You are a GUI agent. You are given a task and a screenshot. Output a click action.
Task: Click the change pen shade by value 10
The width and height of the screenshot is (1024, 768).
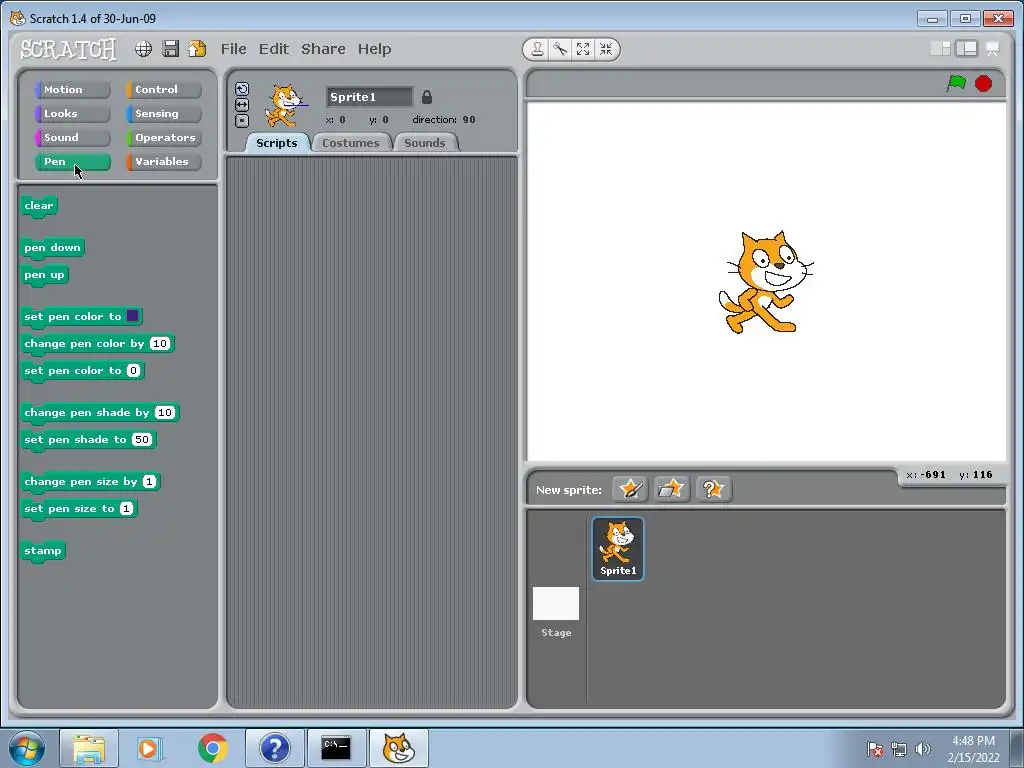tap(165, 413)
